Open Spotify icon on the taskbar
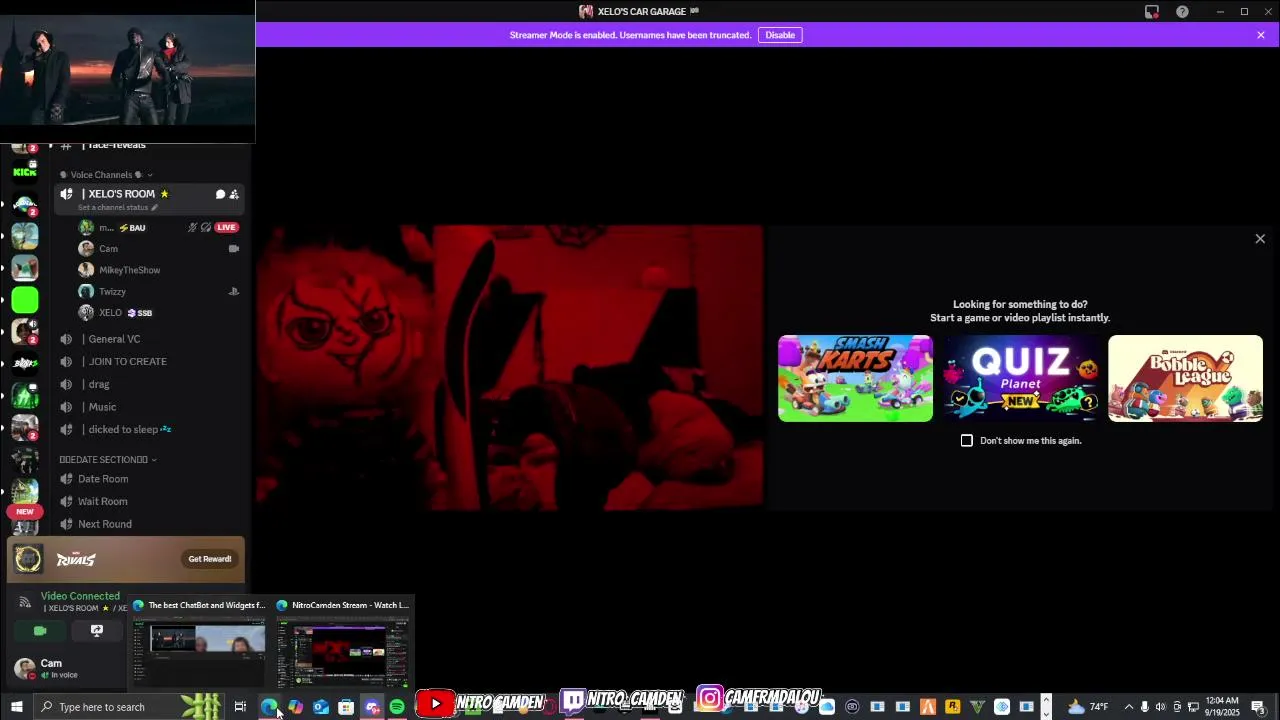 pyautogui.click(x=397, y=707)
